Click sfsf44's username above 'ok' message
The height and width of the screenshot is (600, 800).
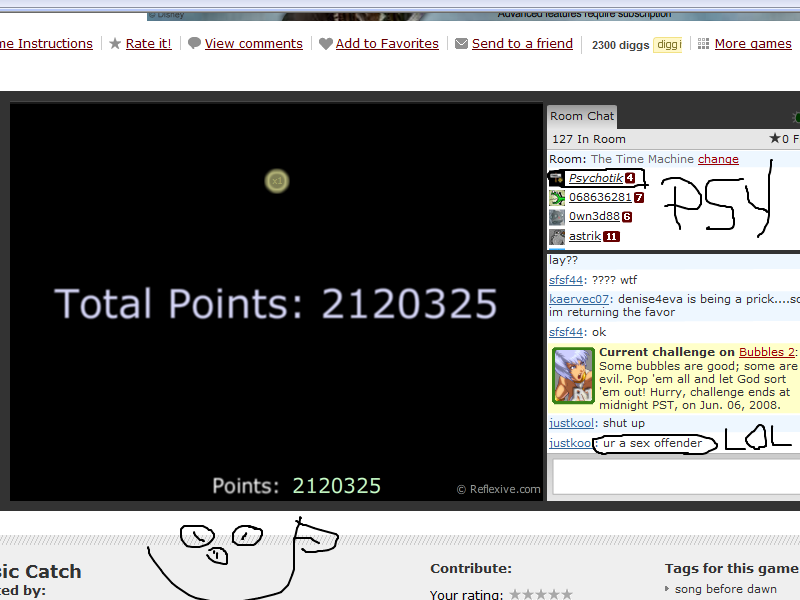(565, 332)
